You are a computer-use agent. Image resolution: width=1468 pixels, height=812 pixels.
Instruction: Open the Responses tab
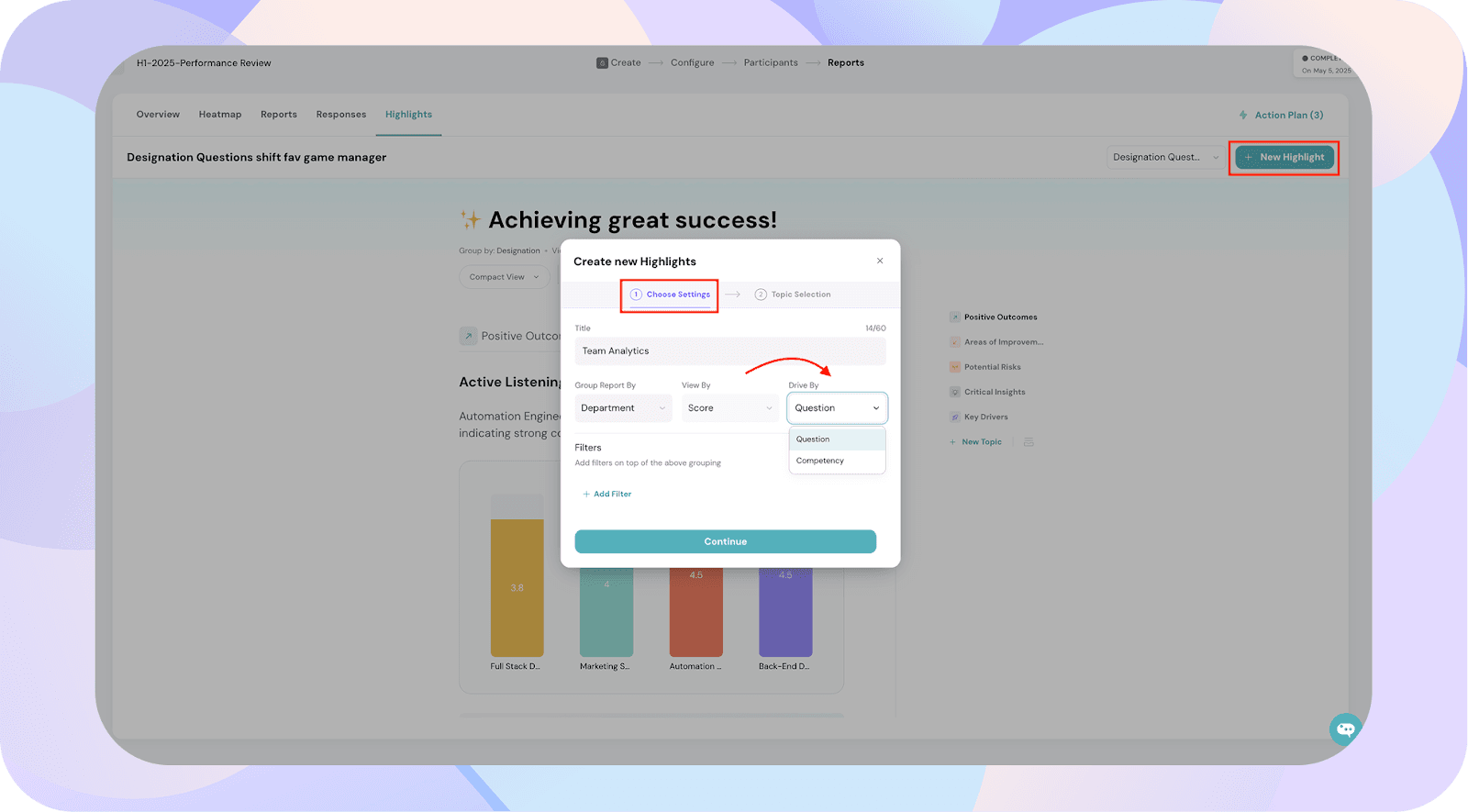tap(341, 115)
